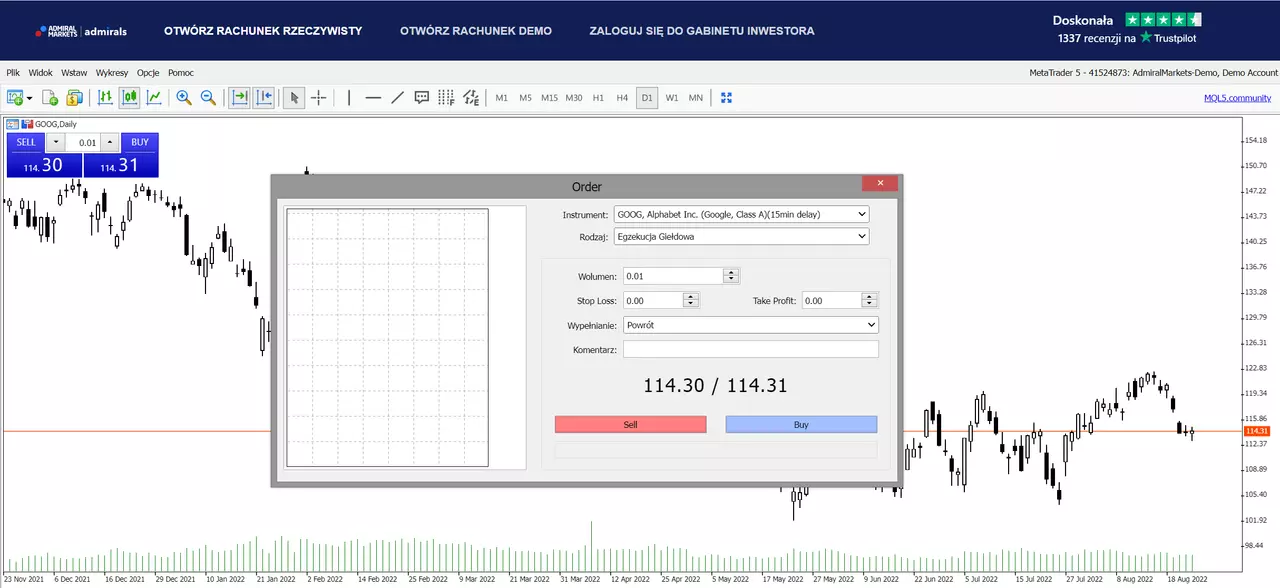Screen dimensions: 1280x588
Task: Expand the Instrument dropdown in Order dialog
Action: 741,214
